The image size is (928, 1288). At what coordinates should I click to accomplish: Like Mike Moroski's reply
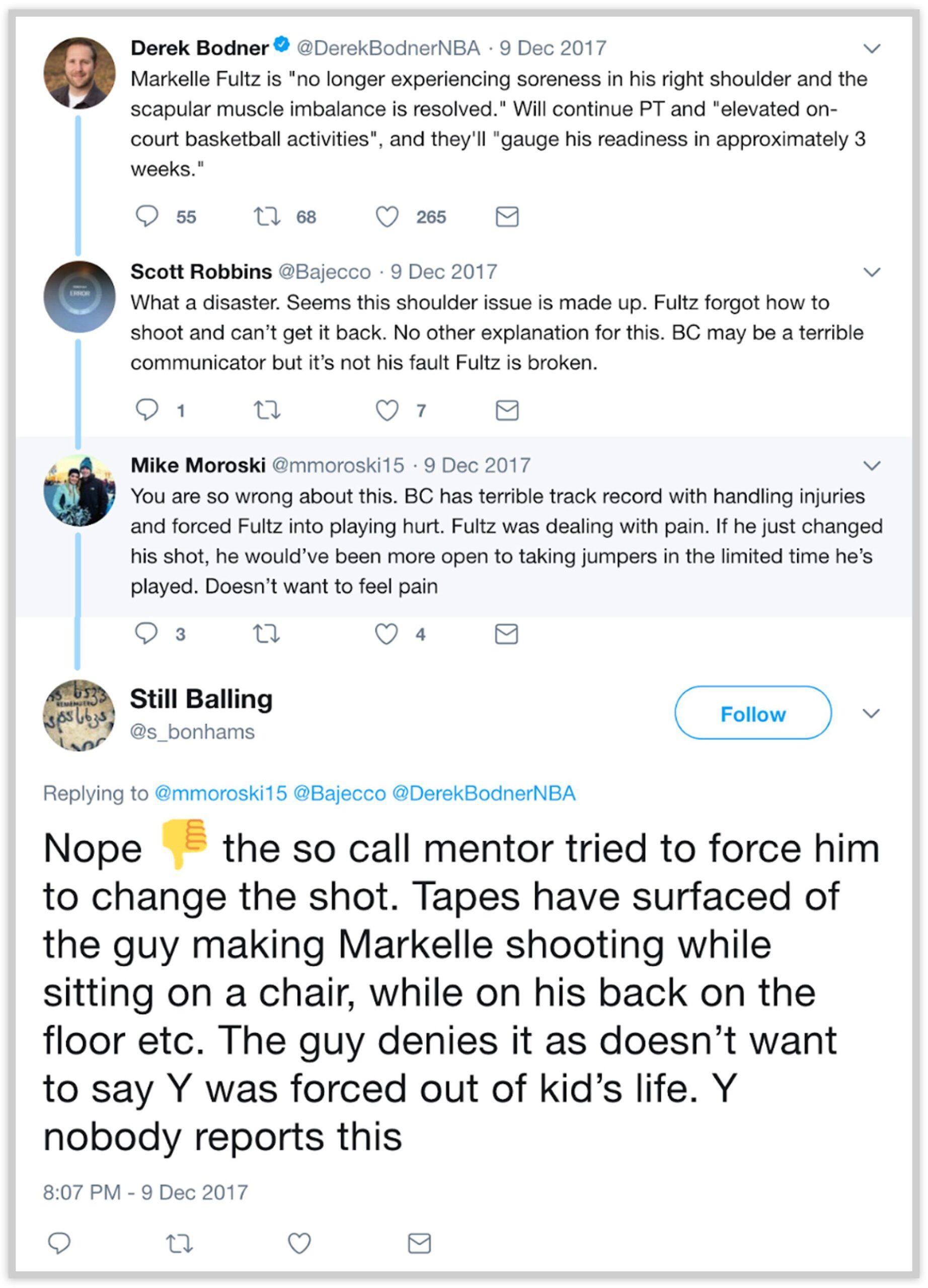coord(386,634)
